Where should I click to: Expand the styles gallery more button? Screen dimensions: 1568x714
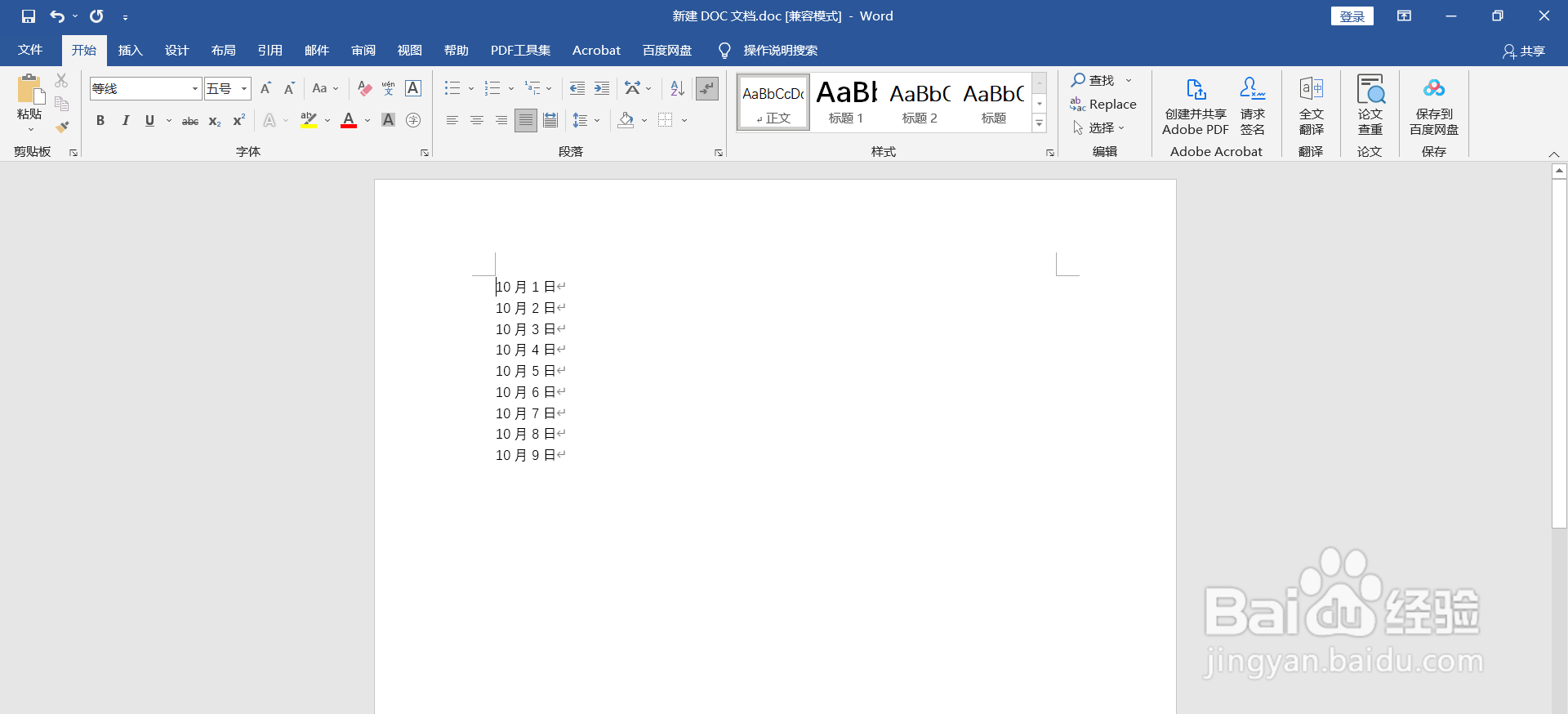click(x=1040, y=123)
